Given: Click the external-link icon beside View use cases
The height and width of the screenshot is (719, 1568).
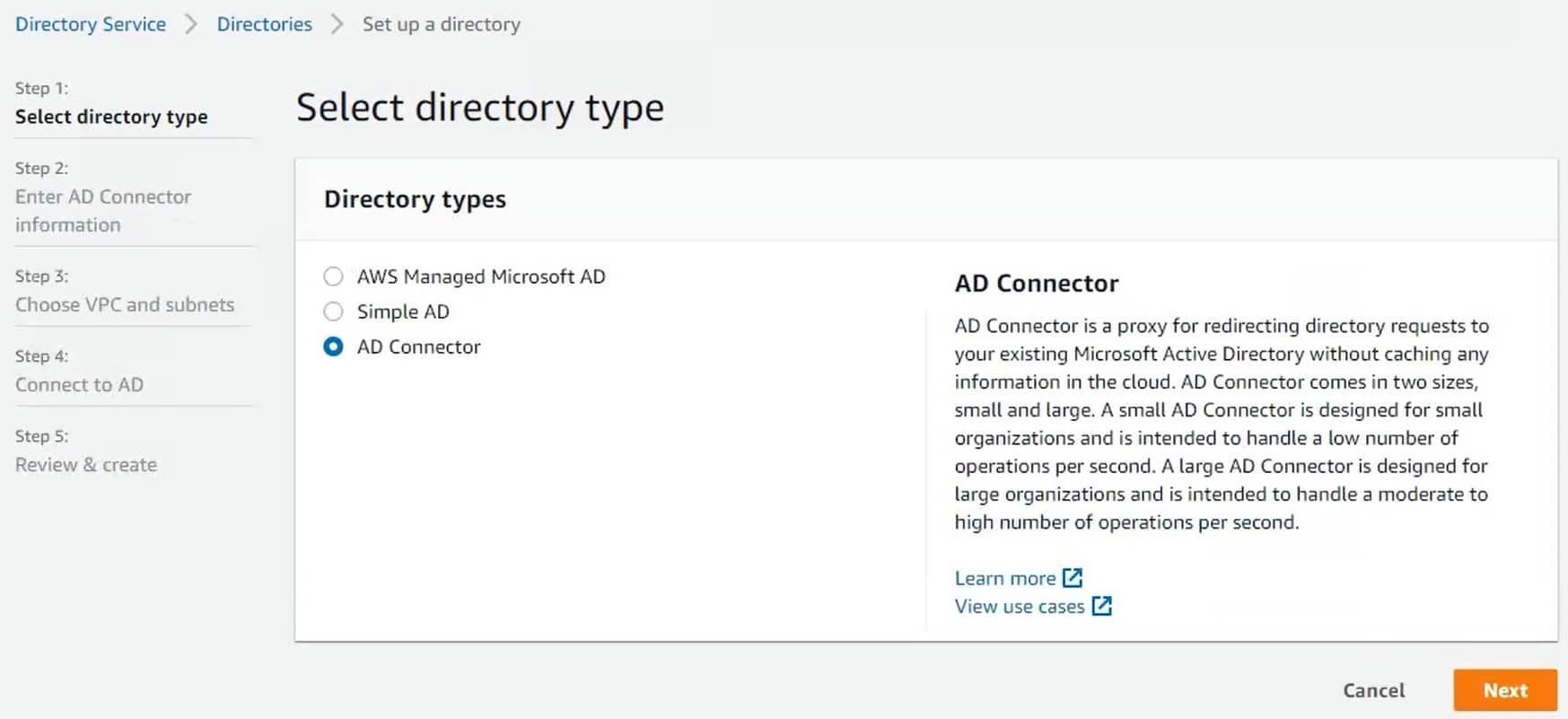Looking at the screenshot, I should (1101, 606).
